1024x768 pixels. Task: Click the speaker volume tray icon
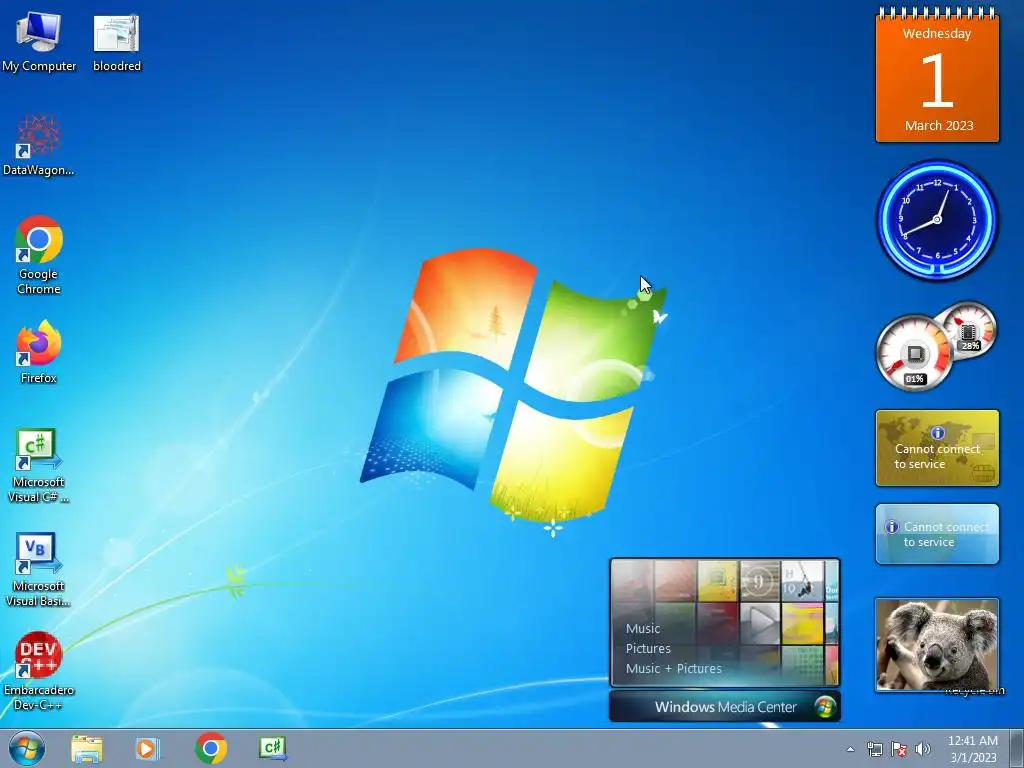tap(923, 749)
